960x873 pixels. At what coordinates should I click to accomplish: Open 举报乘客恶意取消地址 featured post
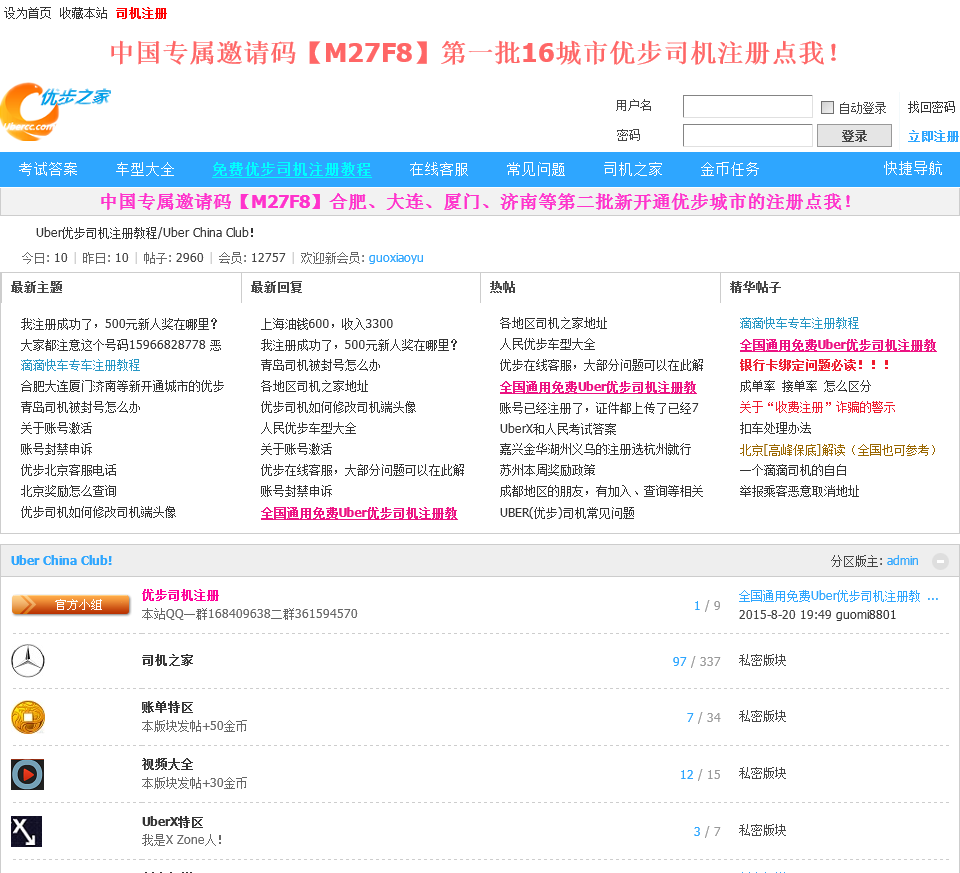click(x=799, y=491)
